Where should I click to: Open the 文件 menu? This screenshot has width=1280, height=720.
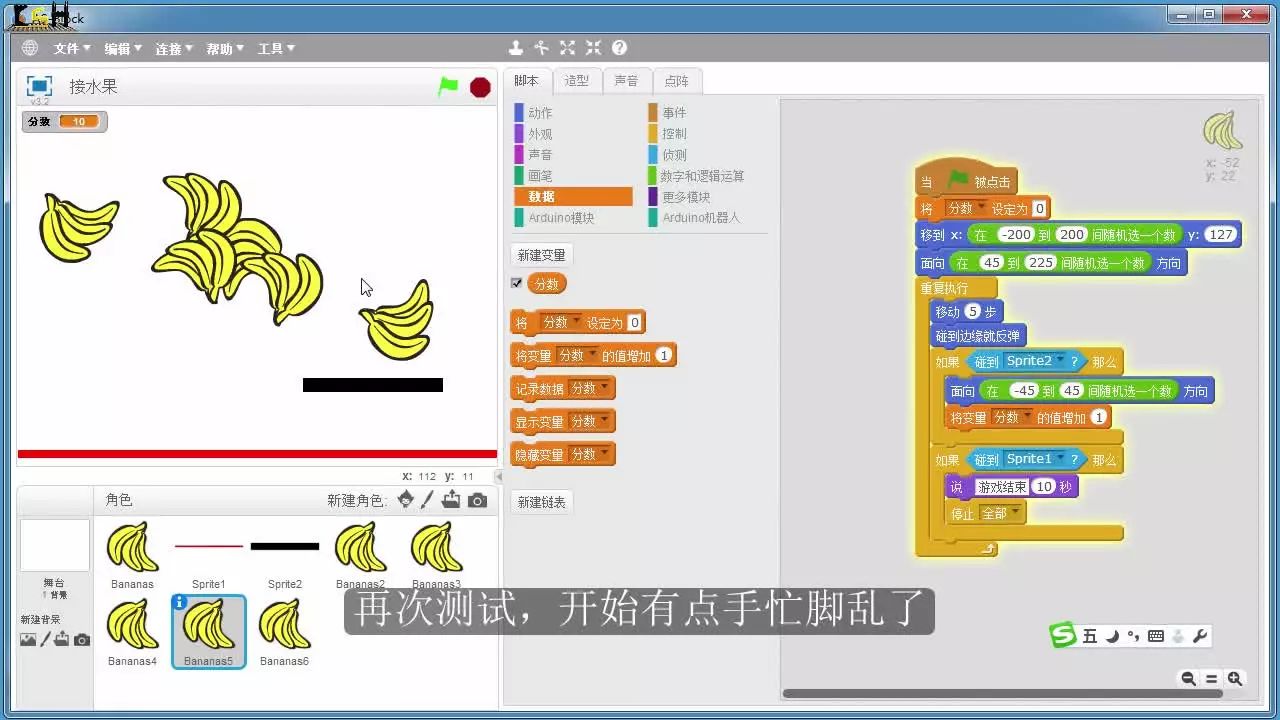coord(71,49)
